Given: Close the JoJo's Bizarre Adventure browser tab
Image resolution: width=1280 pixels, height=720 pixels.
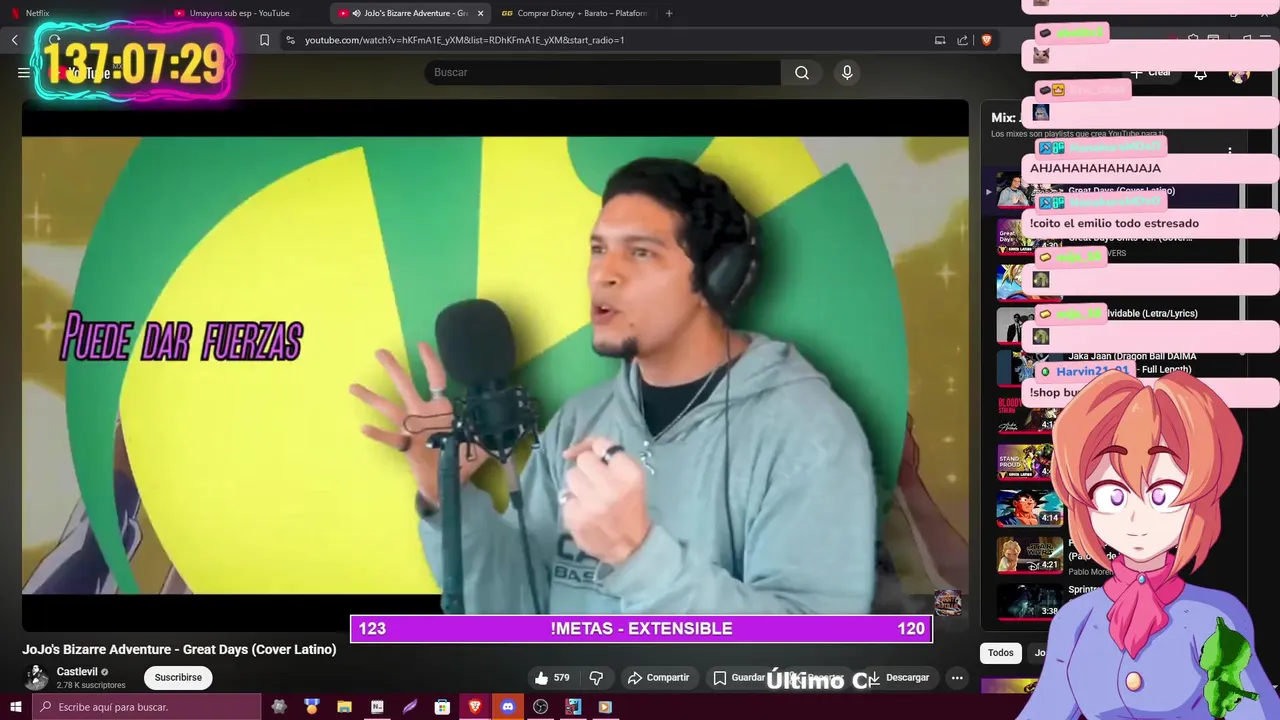Looking at the screenshot, I should point(480,13).
